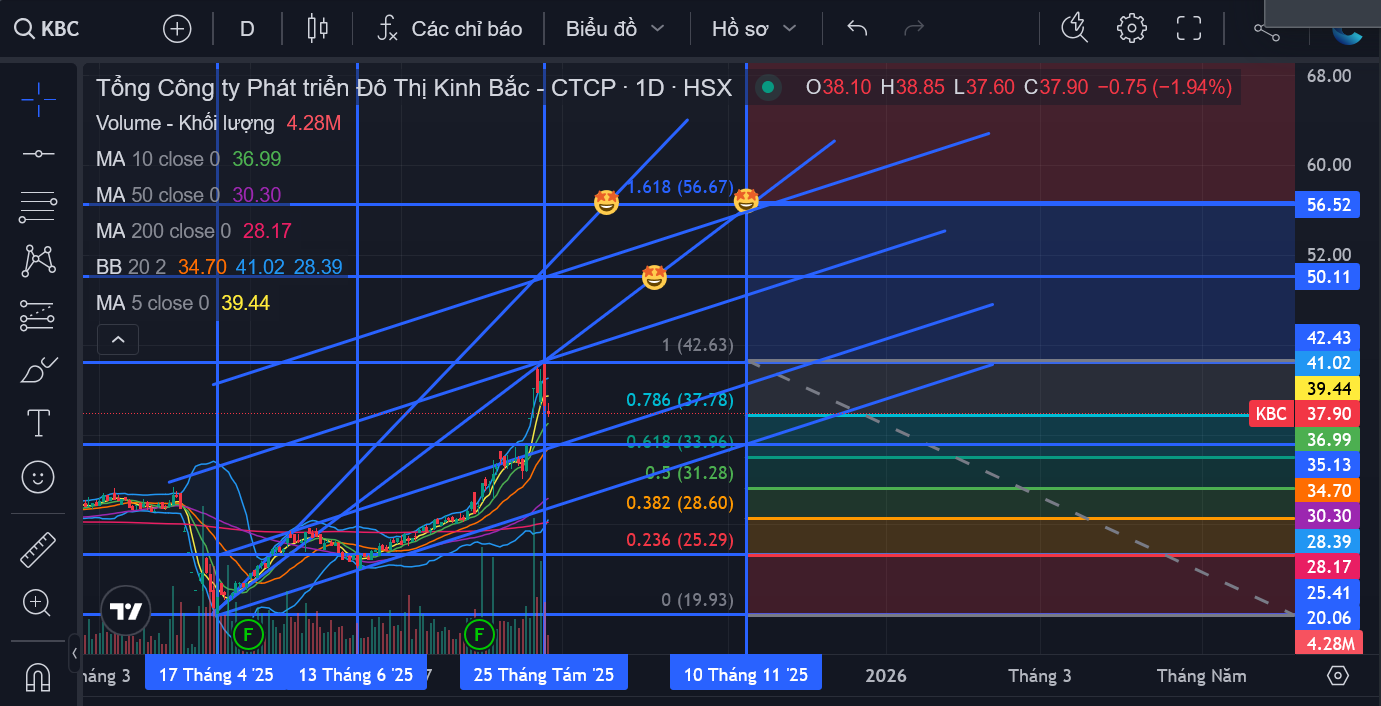Click the 36.99 green MA price label
The height and width of the screenshot is (706, 1381).
[x=1328, y=440]
